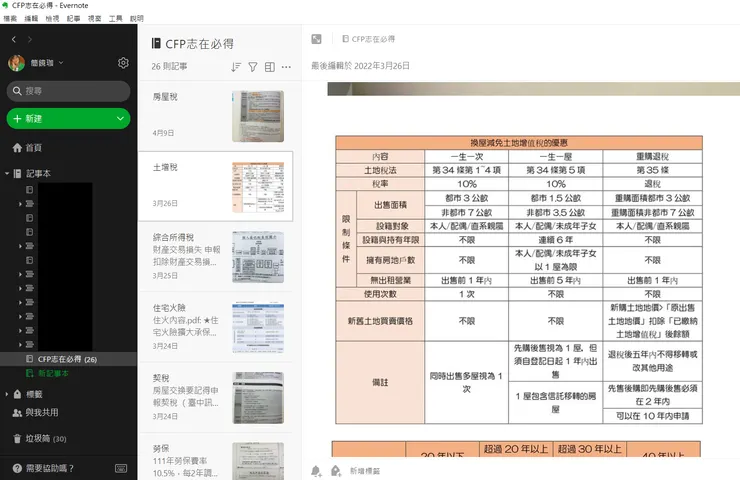Open 標籤 tags section
The width and height of the screenshot is (740, 480).
tap(28, 394)
